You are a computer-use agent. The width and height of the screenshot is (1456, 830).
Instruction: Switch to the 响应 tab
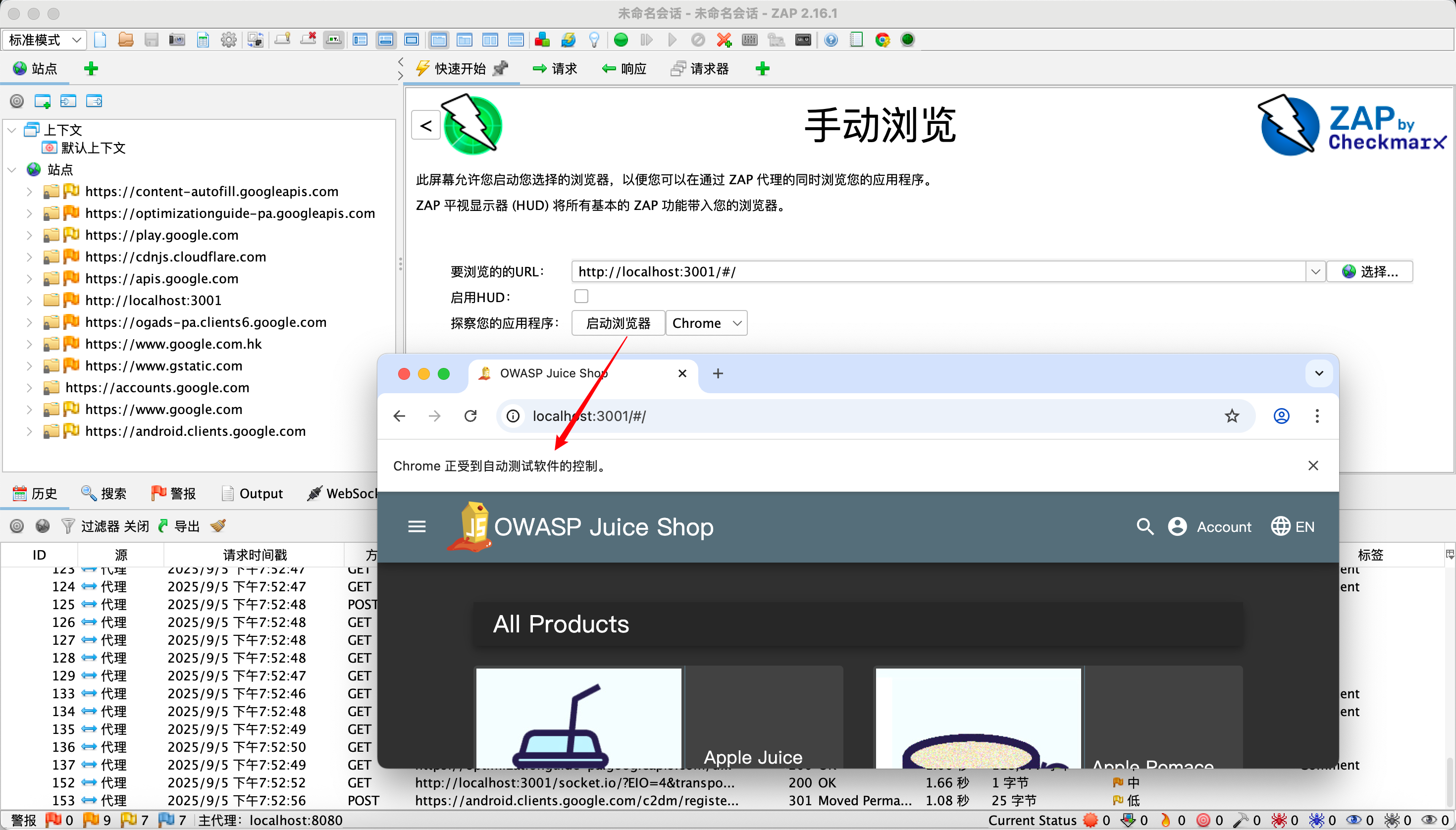(x=624, y=69)
